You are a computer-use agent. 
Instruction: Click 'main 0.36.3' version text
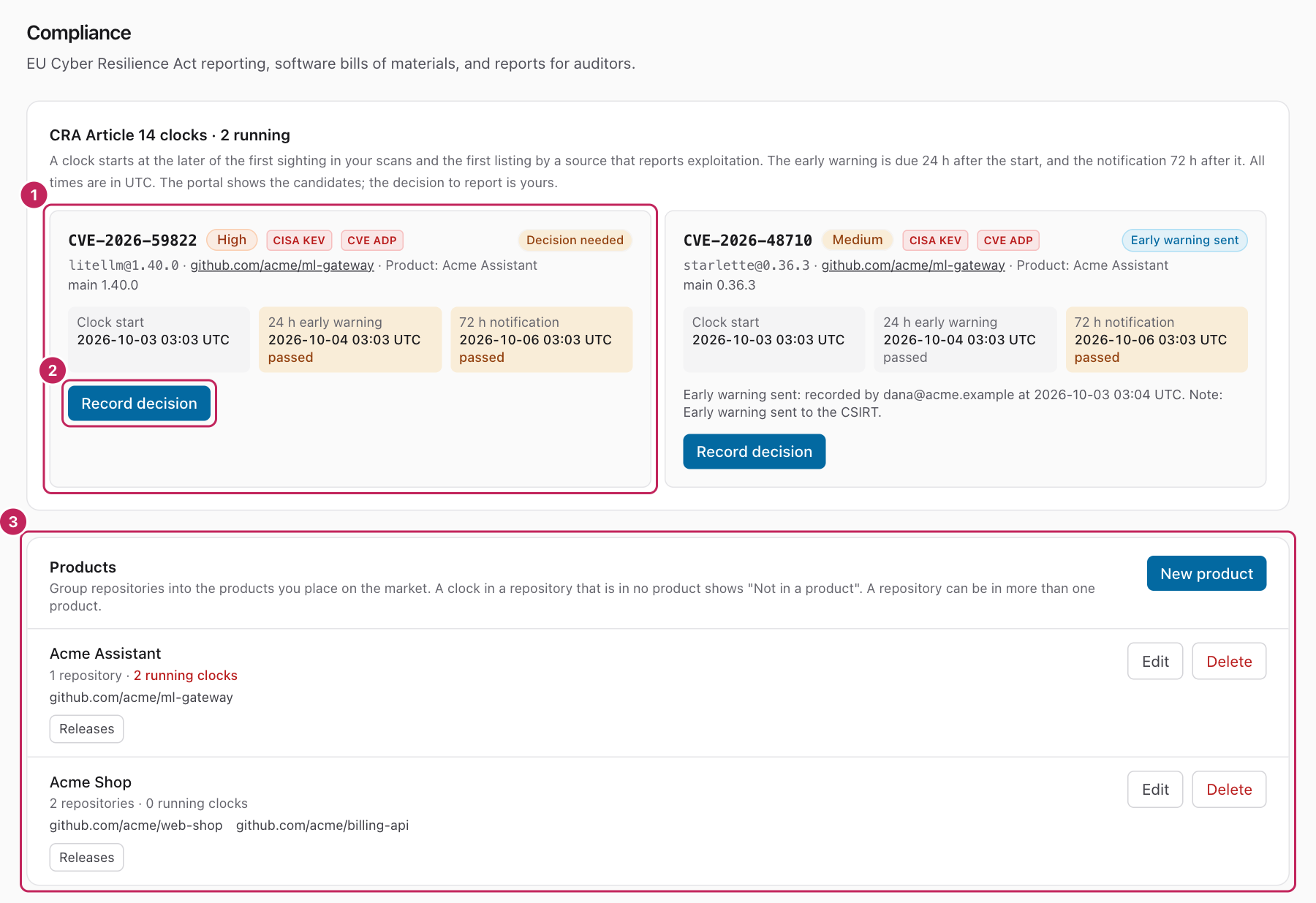719,285
